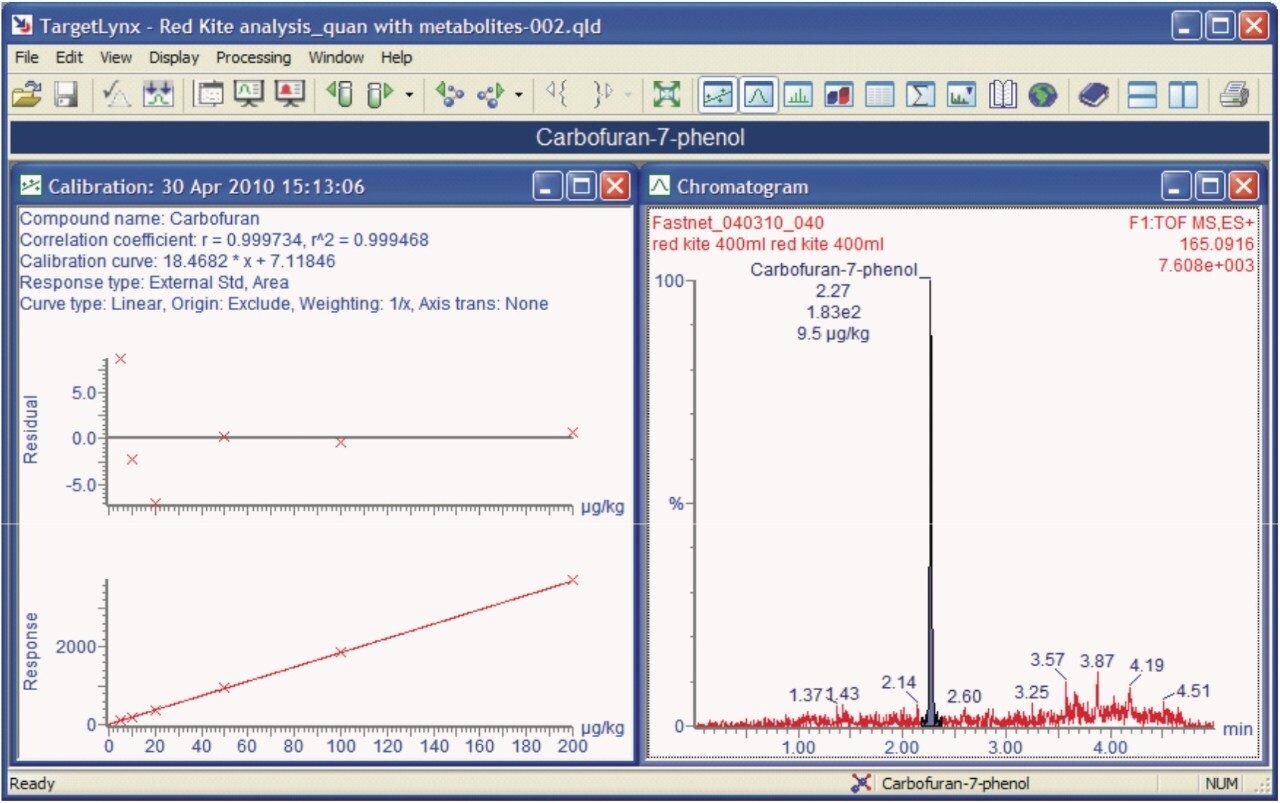Click the Calibration curve equation text
The height and width of the screenshot is (803, 1280).
[178, 260]
